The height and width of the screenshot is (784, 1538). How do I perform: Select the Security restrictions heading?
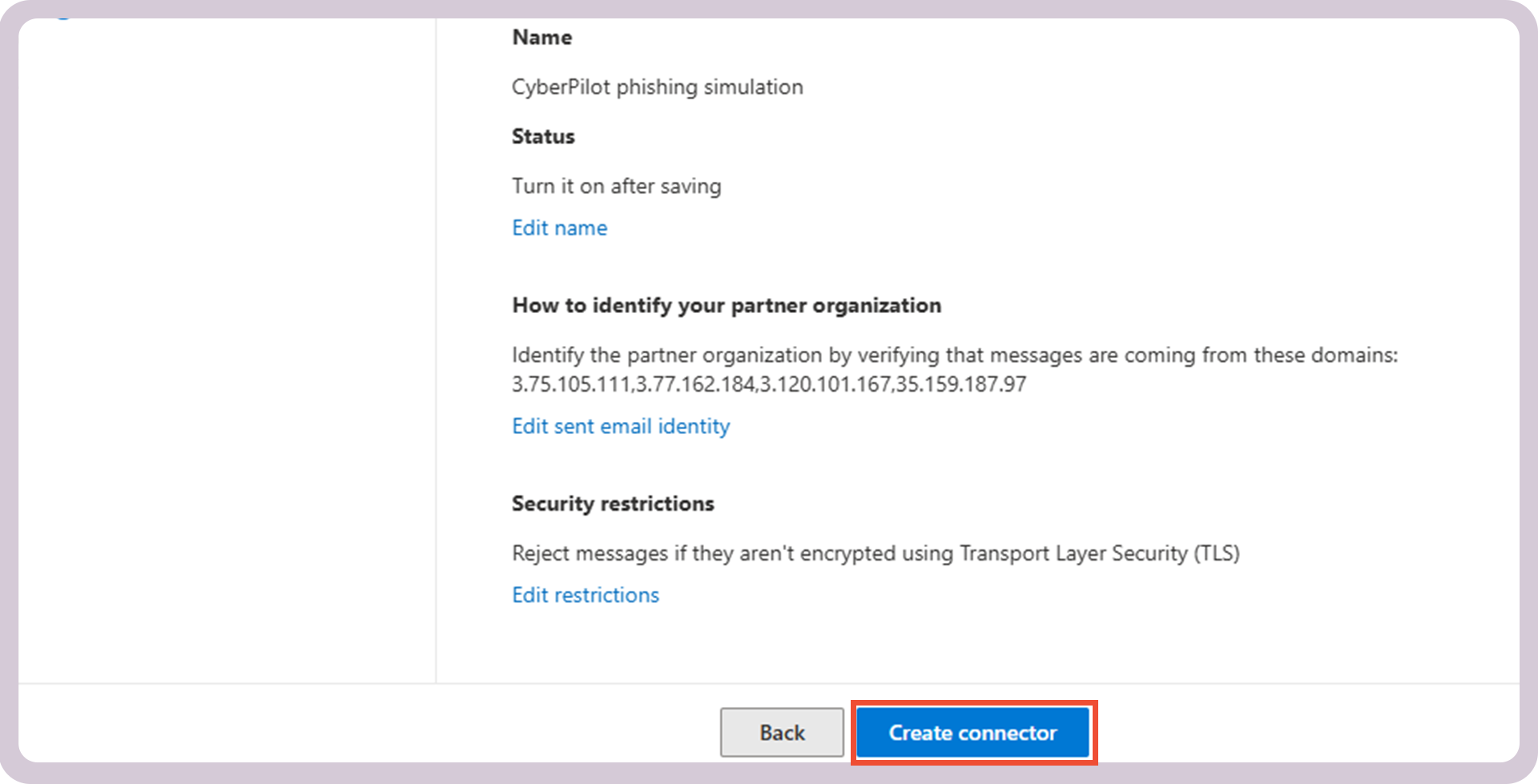pos(613,503)
